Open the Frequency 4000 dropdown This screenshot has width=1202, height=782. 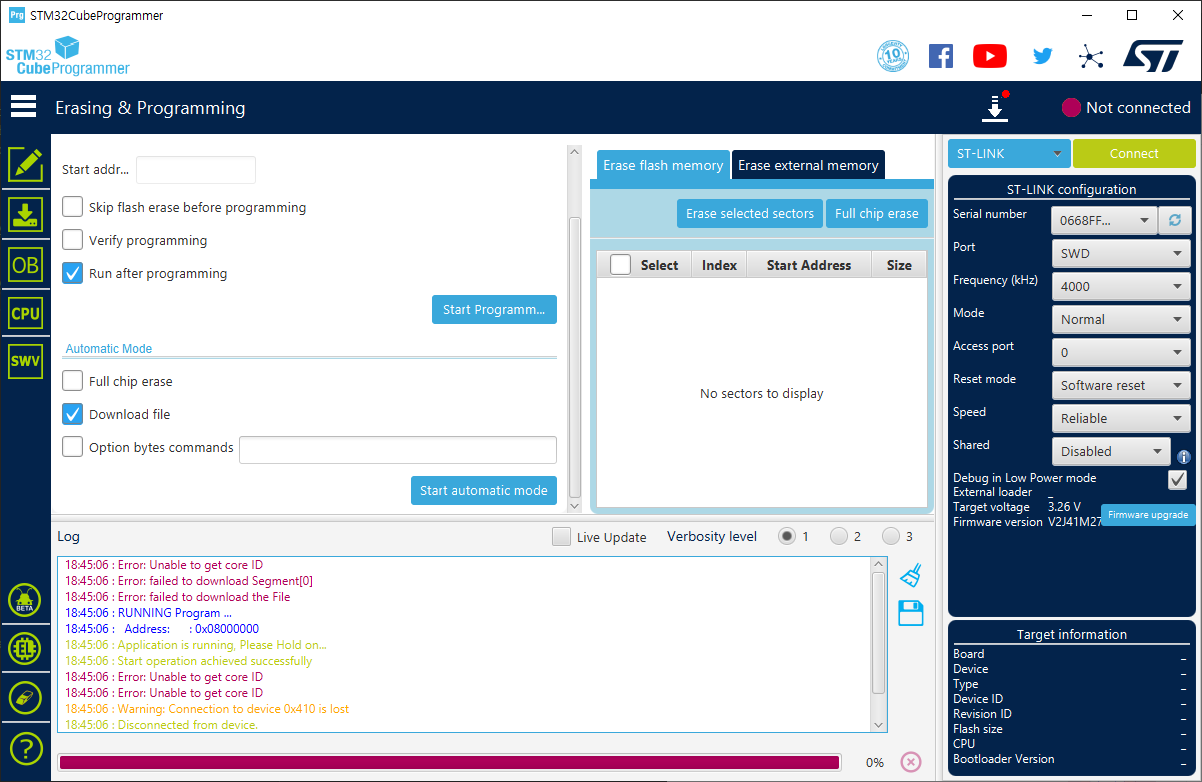pos(1121,286)
